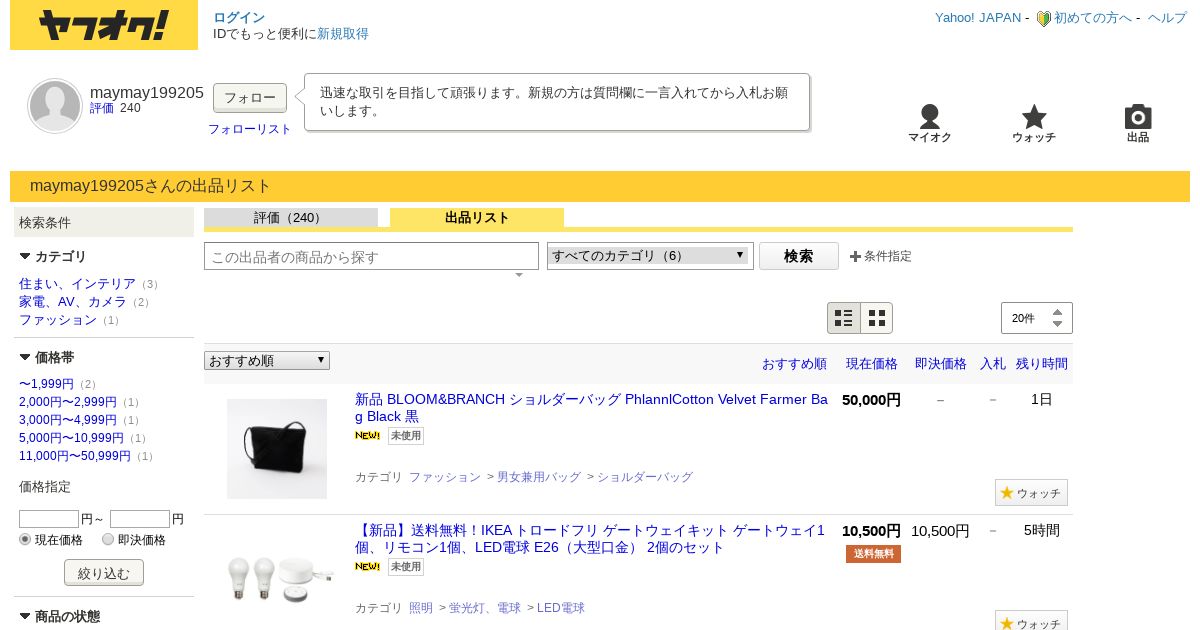Open the おすすめ順 sort dropdown
The width and height of the screenshot is (1200, 630).
267,360
